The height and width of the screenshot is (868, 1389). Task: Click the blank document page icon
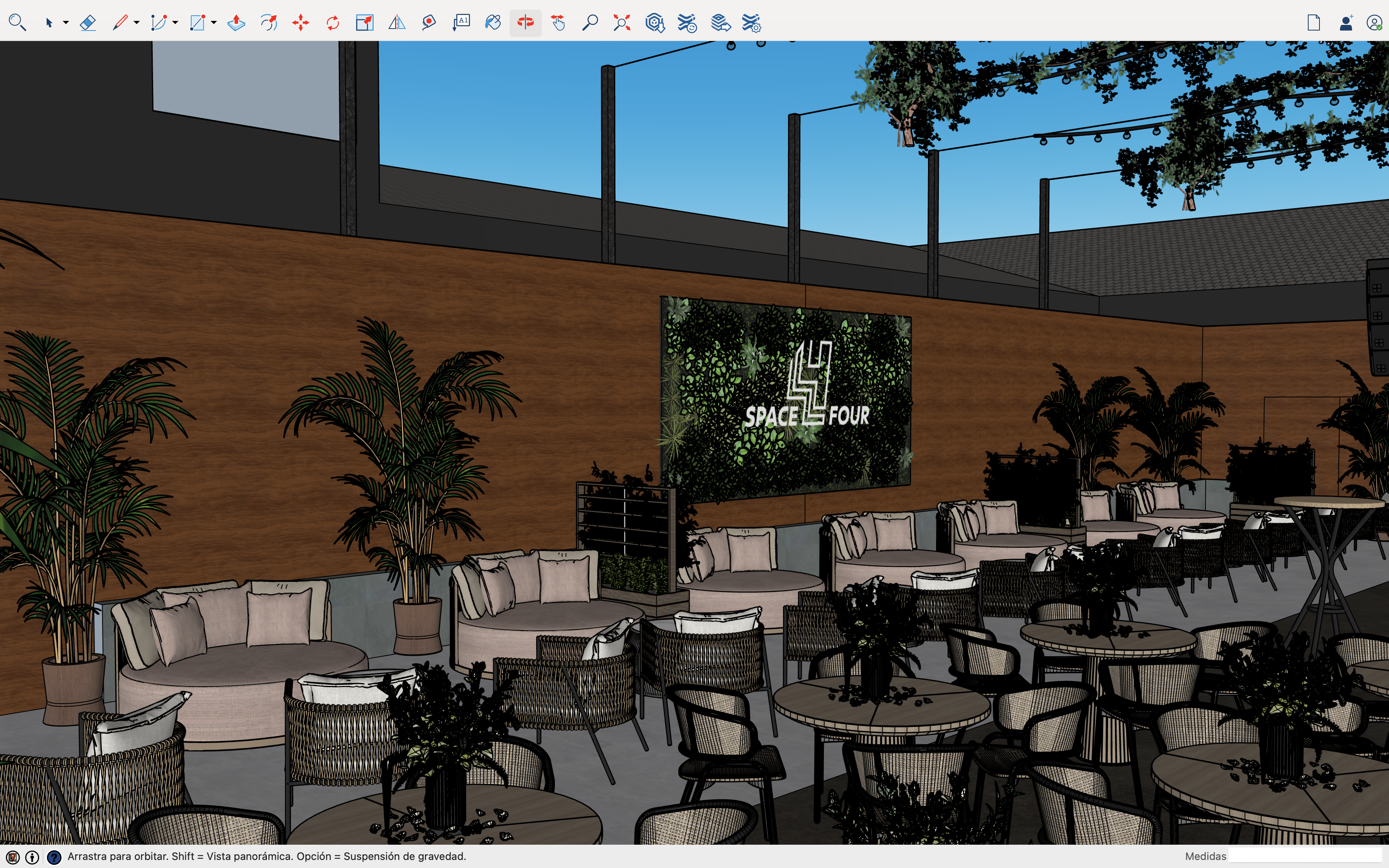(x=1313, y=23)
